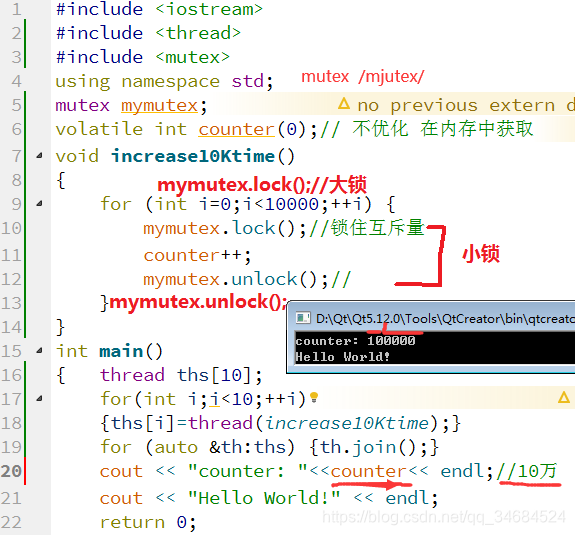Click 'mymutex.lock()' on line 10
Screen dimensions: 575x535
(219, 228)
